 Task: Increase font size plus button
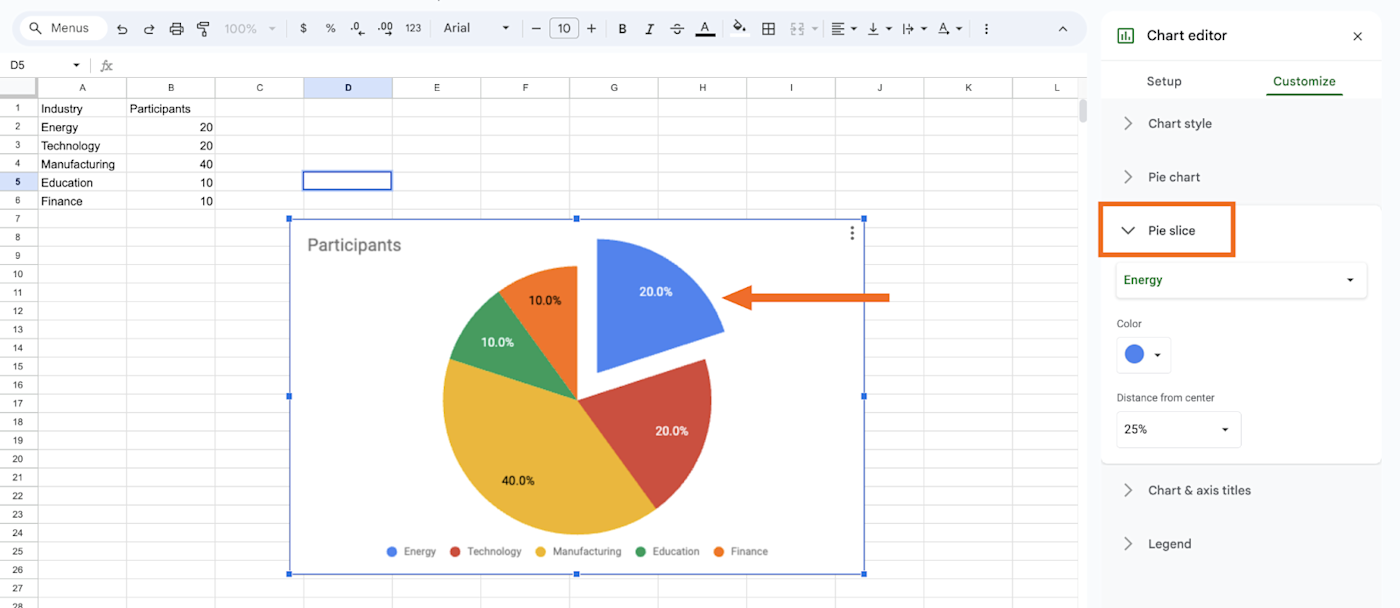591,29
